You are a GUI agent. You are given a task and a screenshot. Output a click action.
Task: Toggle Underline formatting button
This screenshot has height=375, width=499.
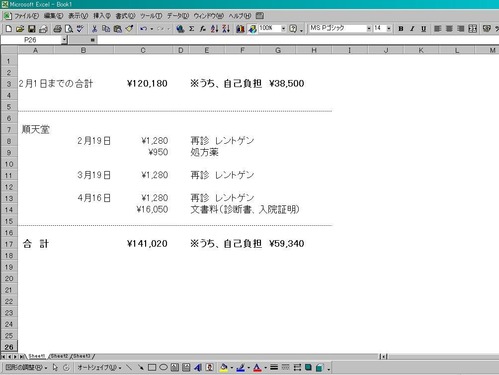click(424, 29)
